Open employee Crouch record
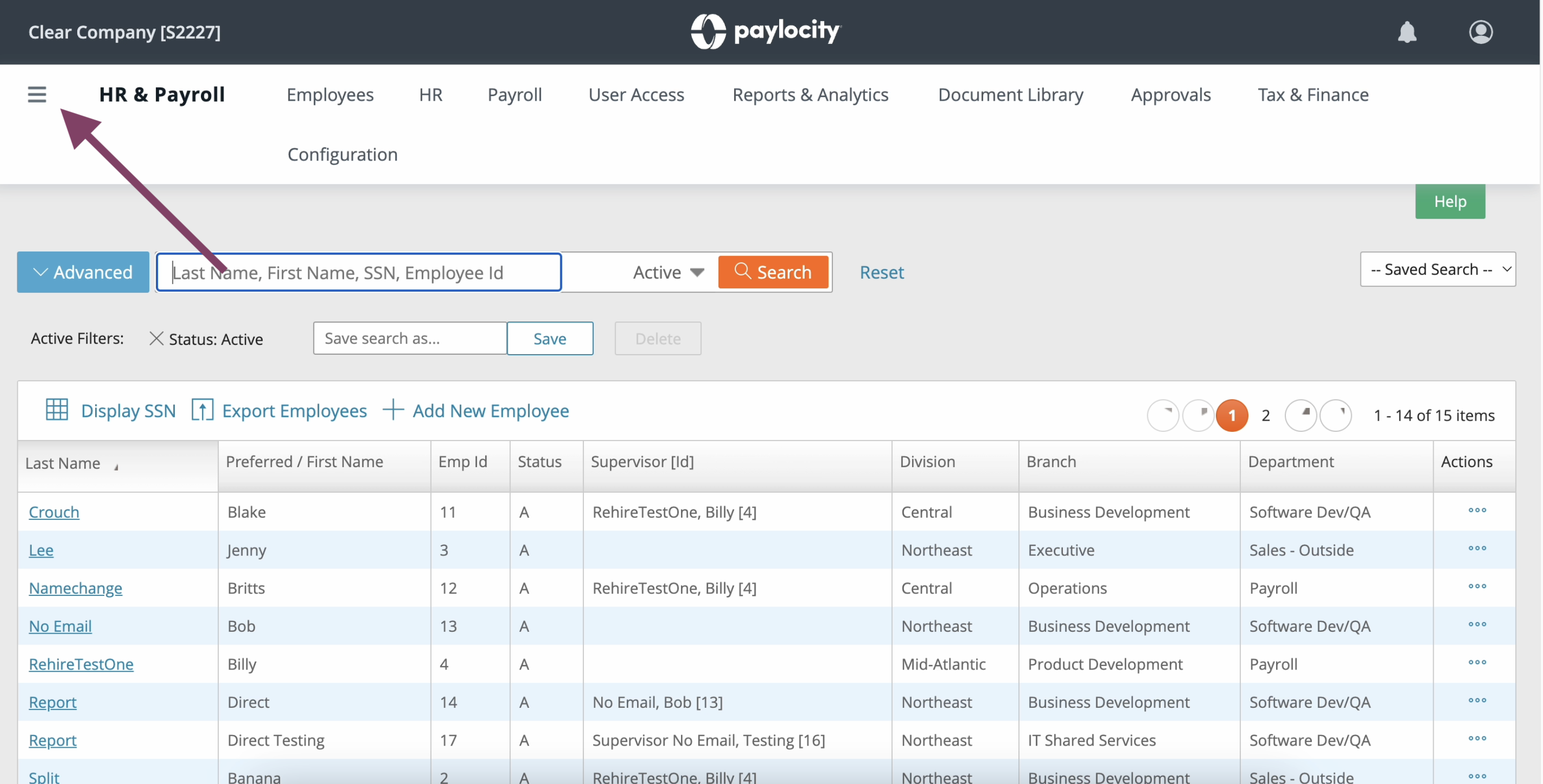 (x=54, y=512)
